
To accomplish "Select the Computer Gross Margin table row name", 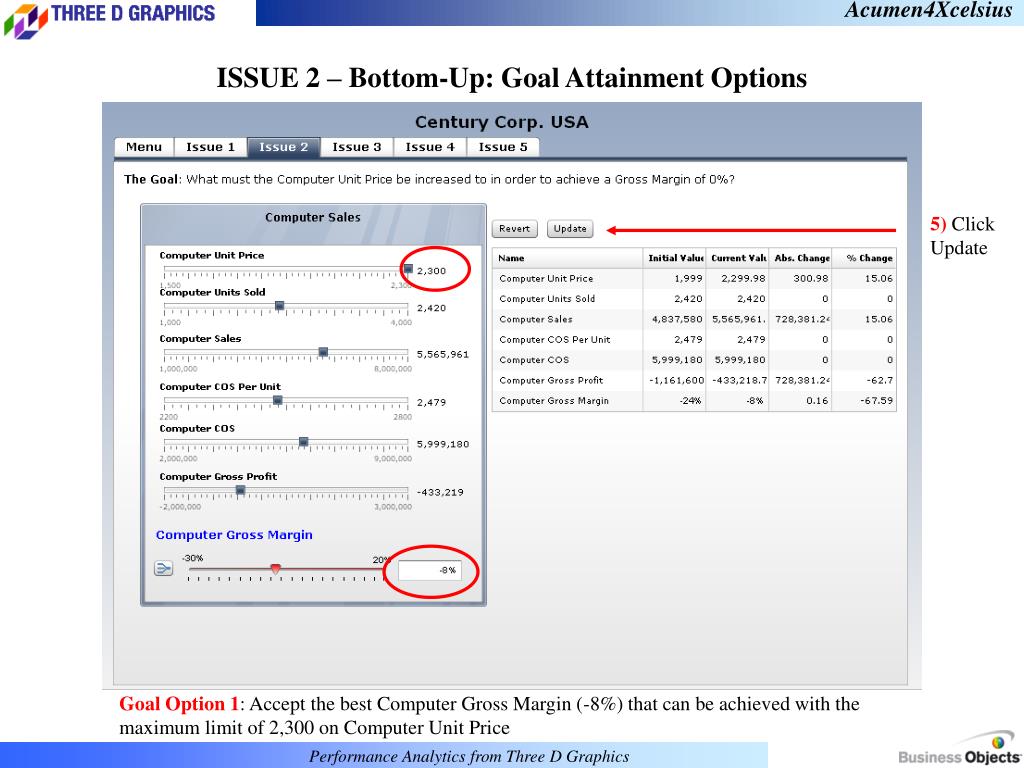I will 554,400.
